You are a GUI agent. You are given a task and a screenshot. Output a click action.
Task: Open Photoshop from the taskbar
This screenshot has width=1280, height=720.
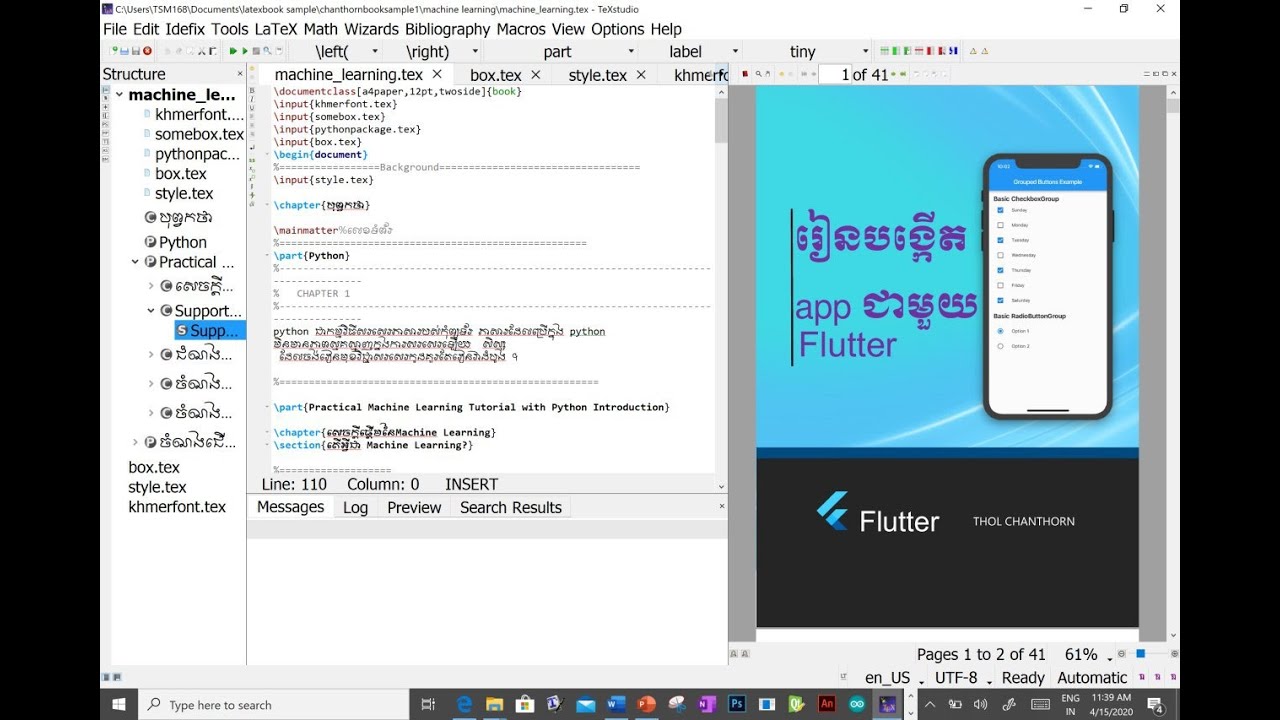[x=737, y=704]
